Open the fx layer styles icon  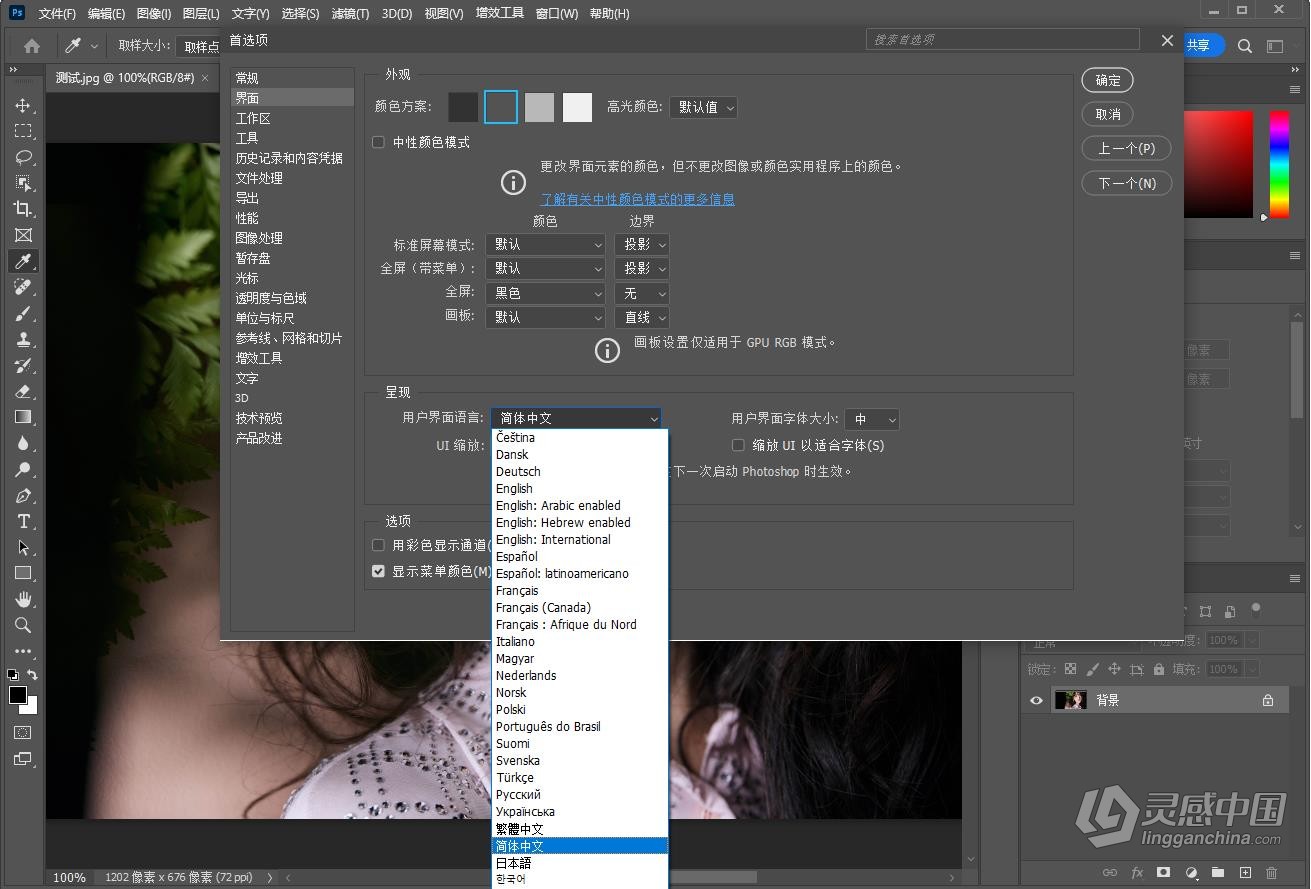[1136, 872]
